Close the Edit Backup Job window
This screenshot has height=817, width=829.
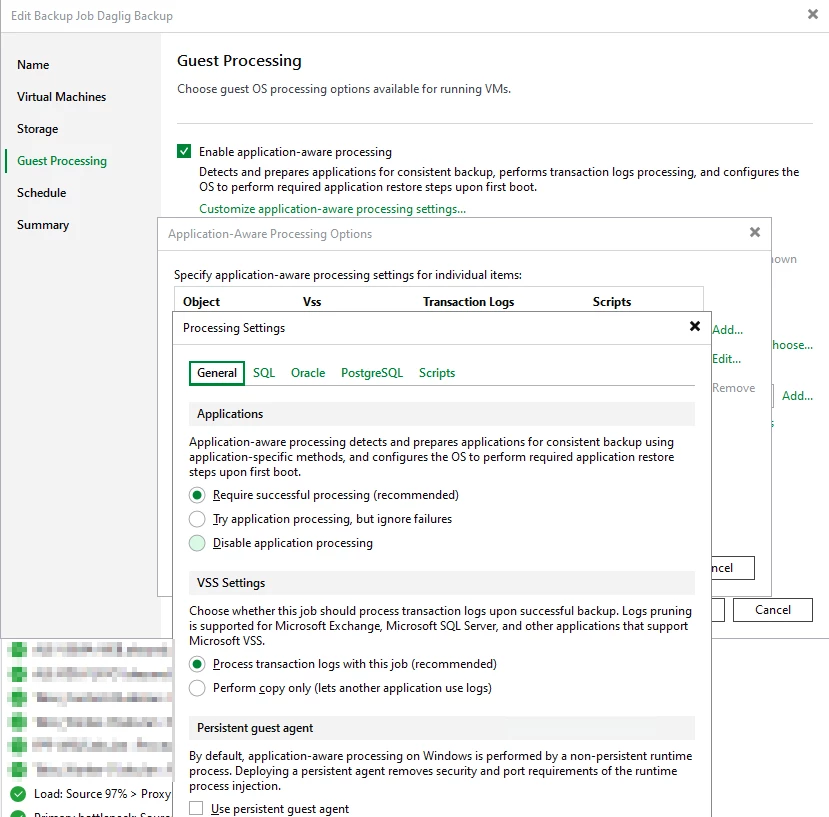(813, 14)
